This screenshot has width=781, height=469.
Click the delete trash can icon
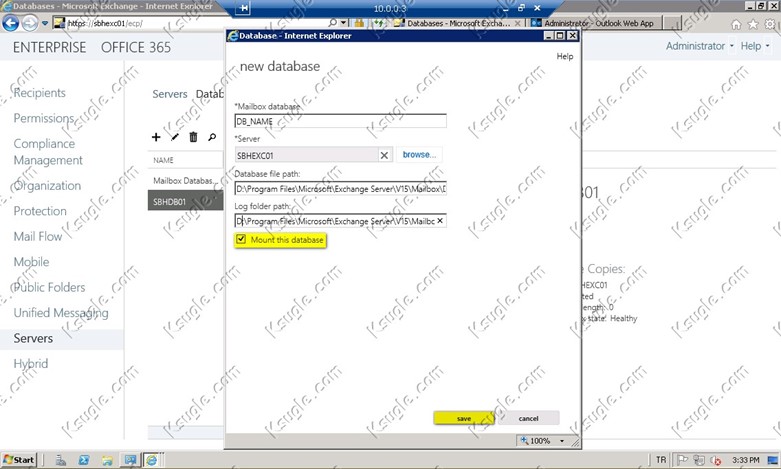(193, 137)
